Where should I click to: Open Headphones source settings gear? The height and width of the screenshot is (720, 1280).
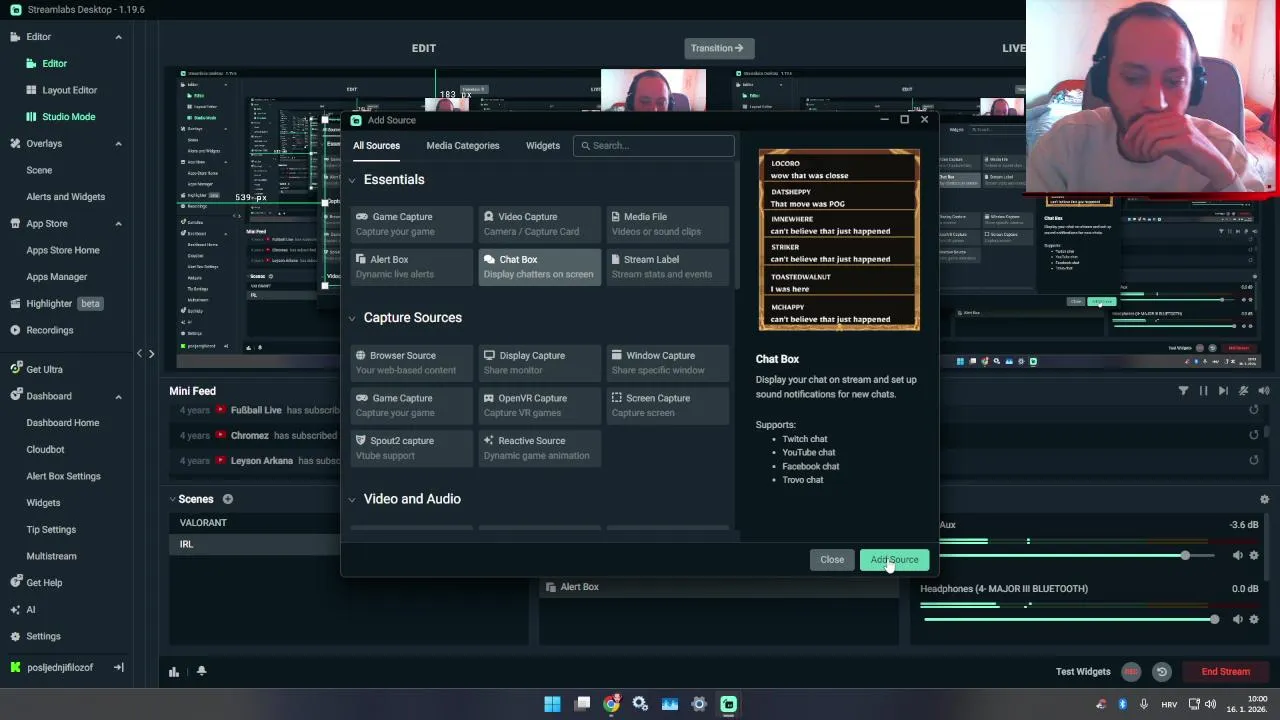[x=1254, y=619]
